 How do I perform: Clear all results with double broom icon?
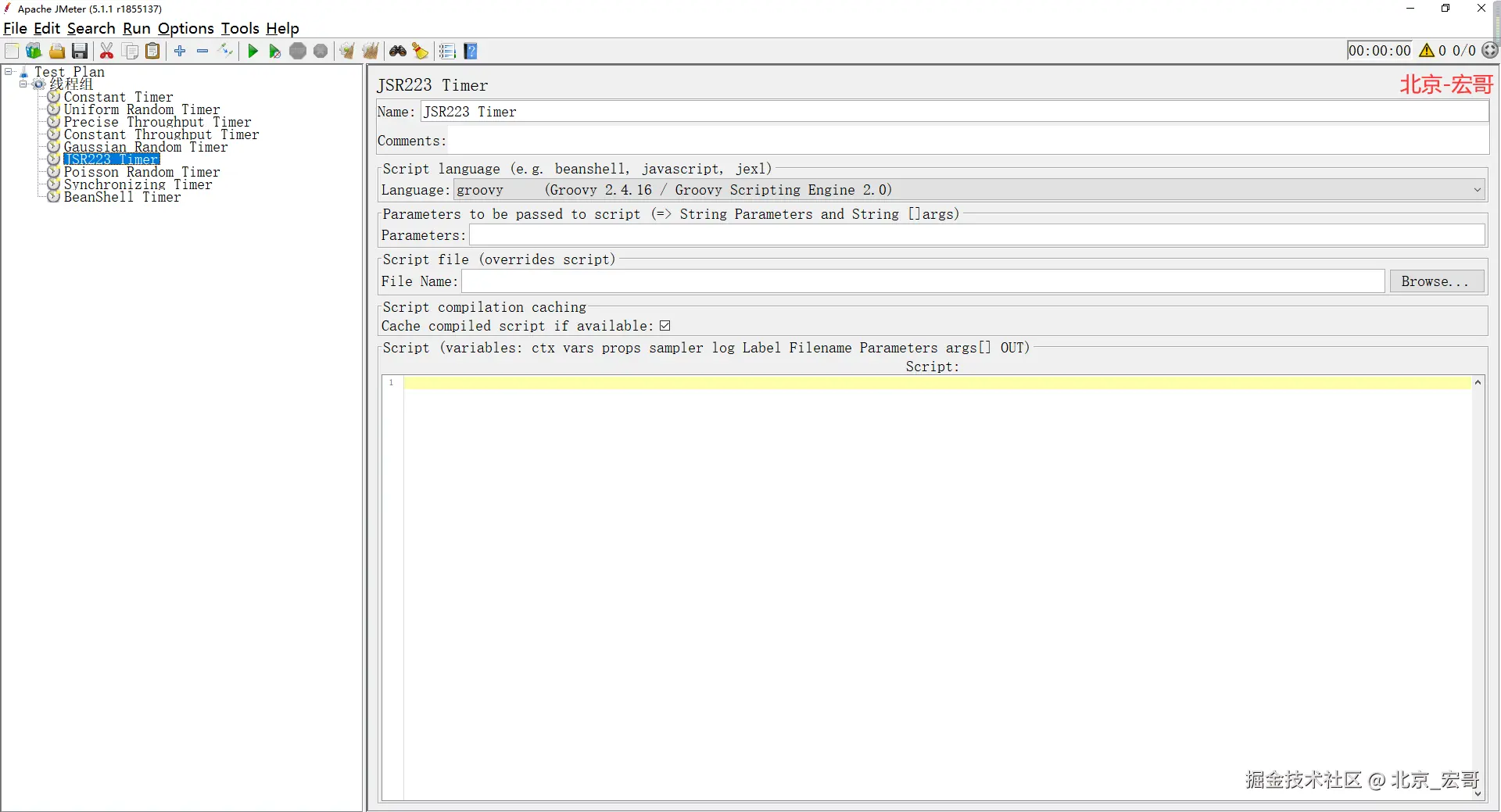click(x=371, y=52)
